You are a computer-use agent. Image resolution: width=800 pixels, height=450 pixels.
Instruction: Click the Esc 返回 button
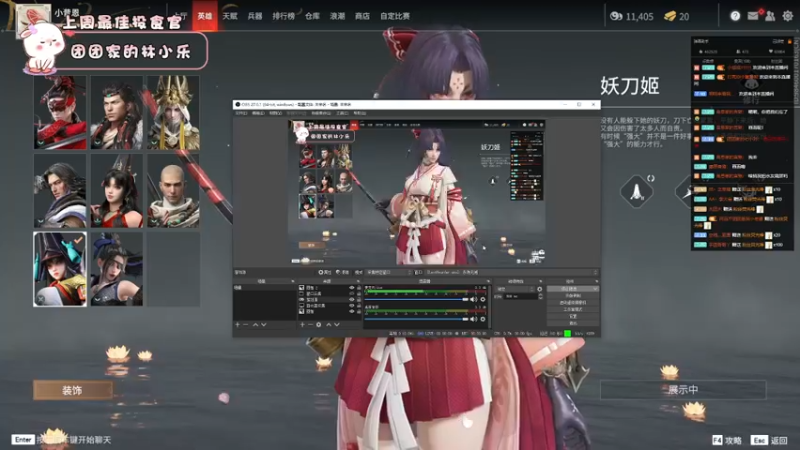769,440
